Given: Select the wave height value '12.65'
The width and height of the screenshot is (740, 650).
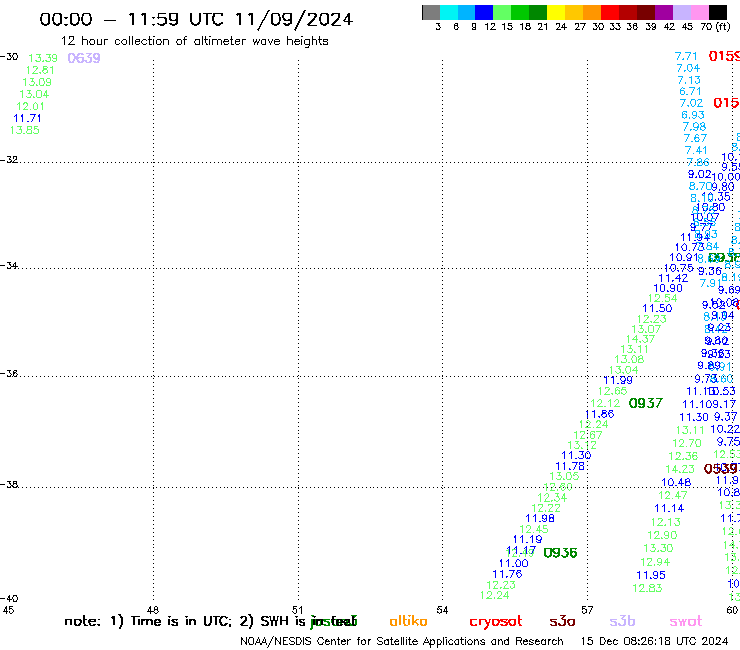Looking at the screenshot, I should [613, 391].
